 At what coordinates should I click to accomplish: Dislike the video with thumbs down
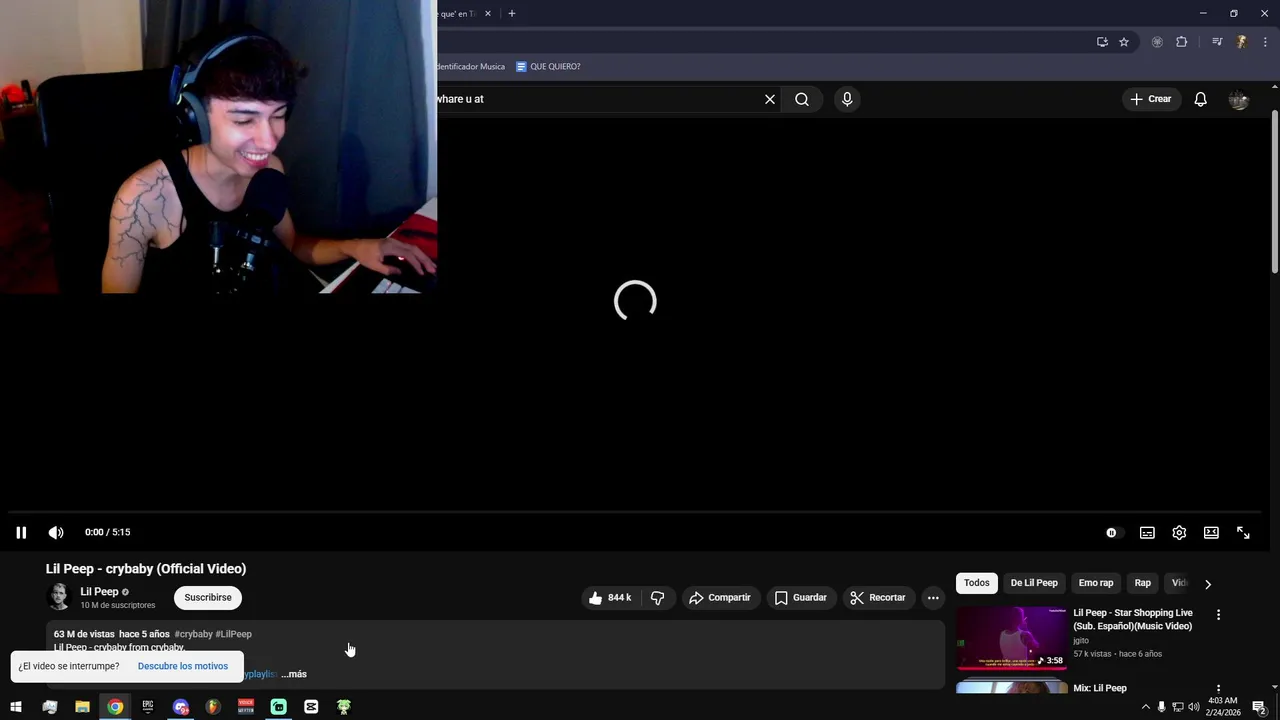coord(658,598)
